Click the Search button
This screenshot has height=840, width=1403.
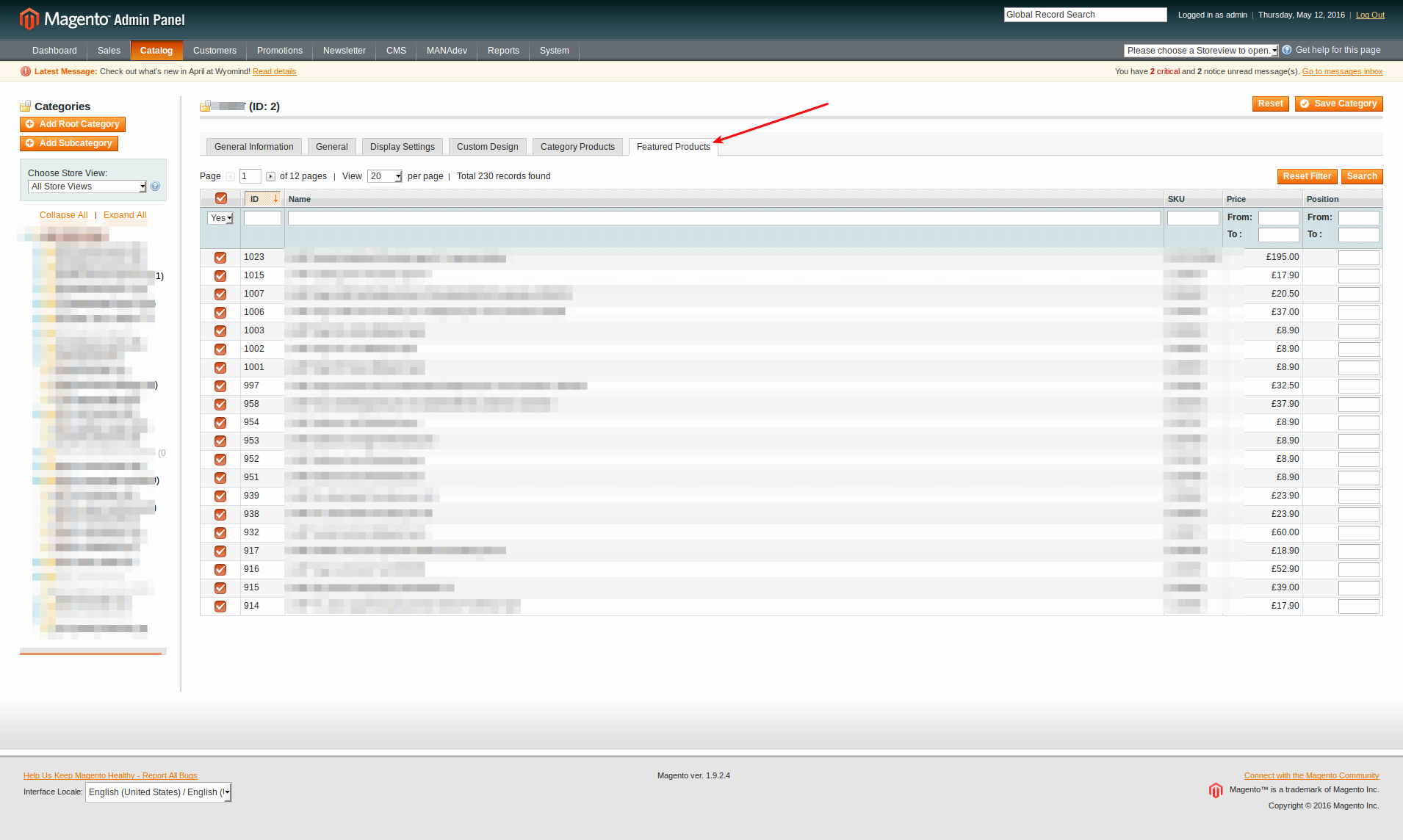click(1363, 177)
